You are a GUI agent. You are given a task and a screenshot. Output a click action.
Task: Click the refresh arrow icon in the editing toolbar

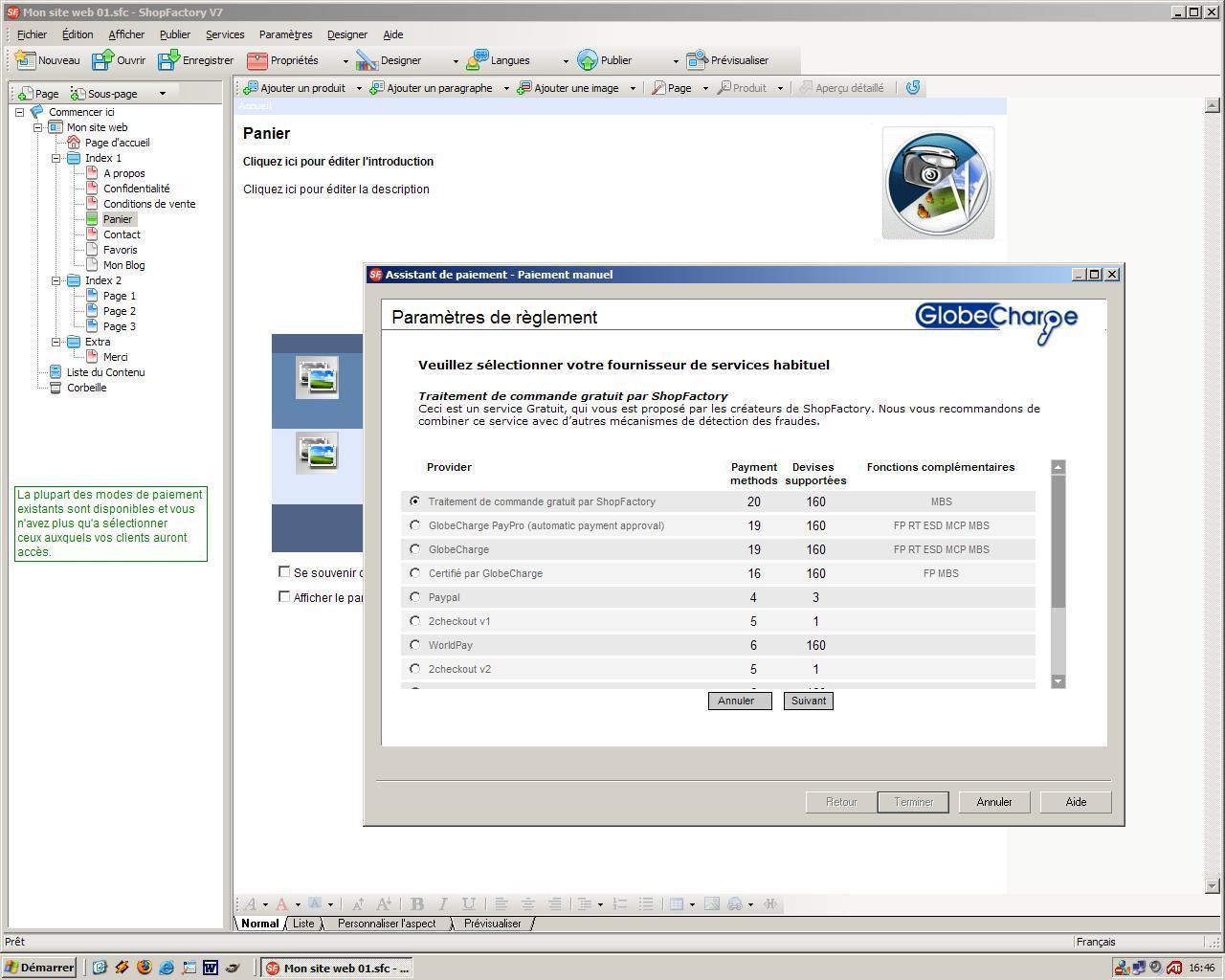coord(913,88)
